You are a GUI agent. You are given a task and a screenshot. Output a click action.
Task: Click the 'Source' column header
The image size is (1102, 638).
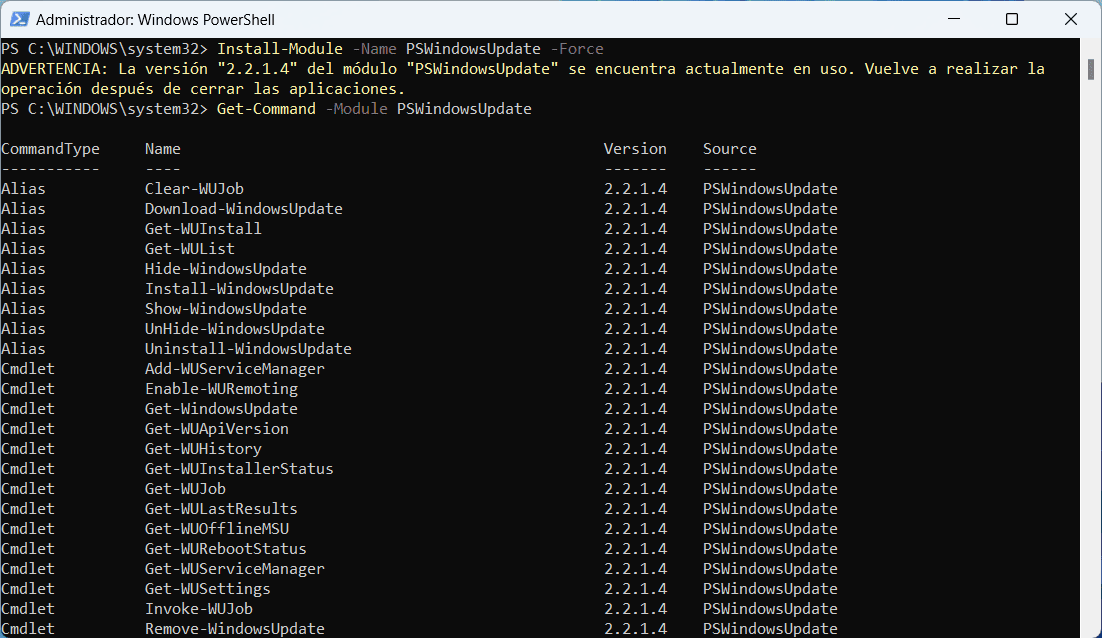[x=730, y=149]
